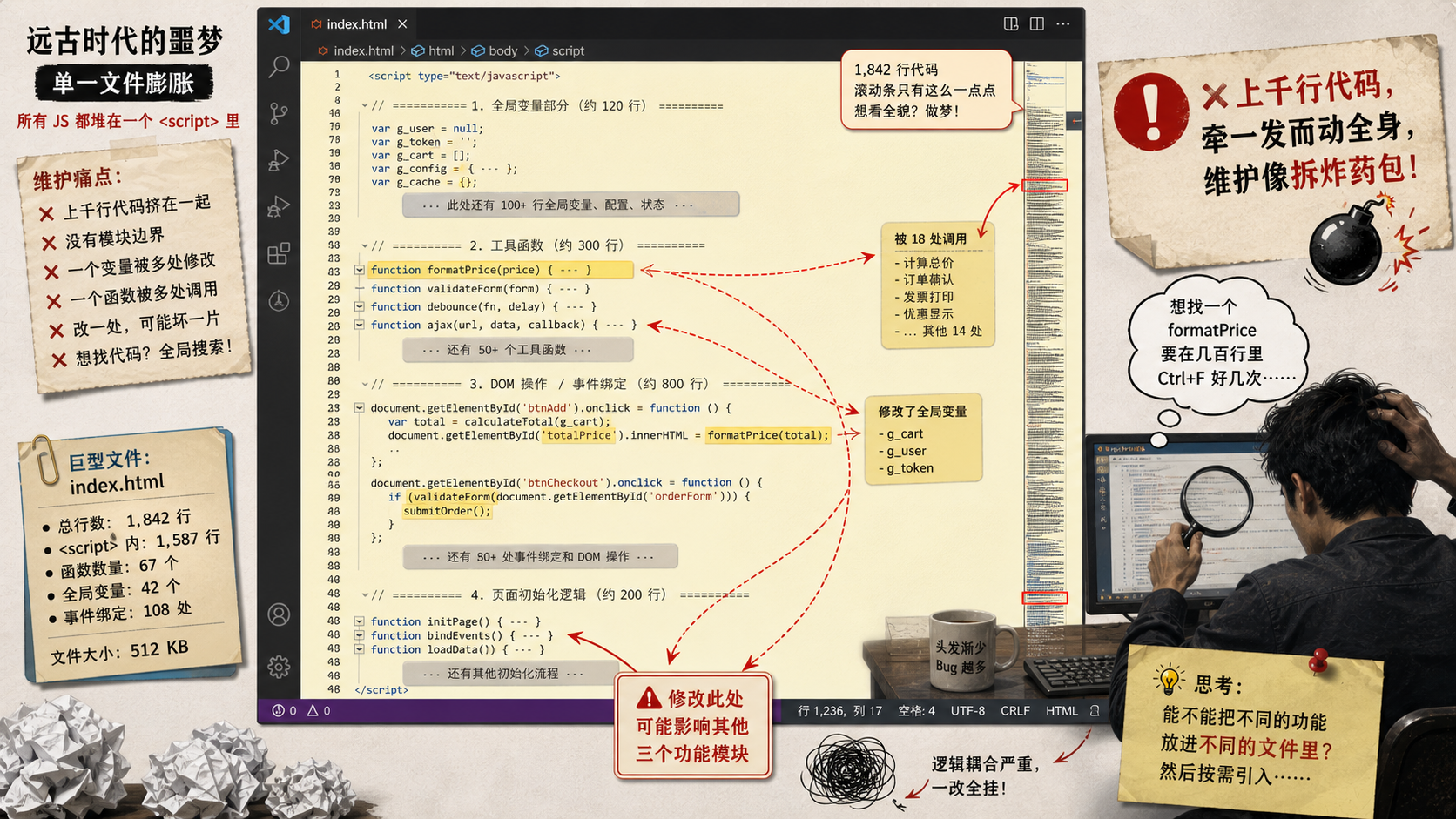
Task: Click the small scrollbar thumb at the top
Action: pos(1074,121)
